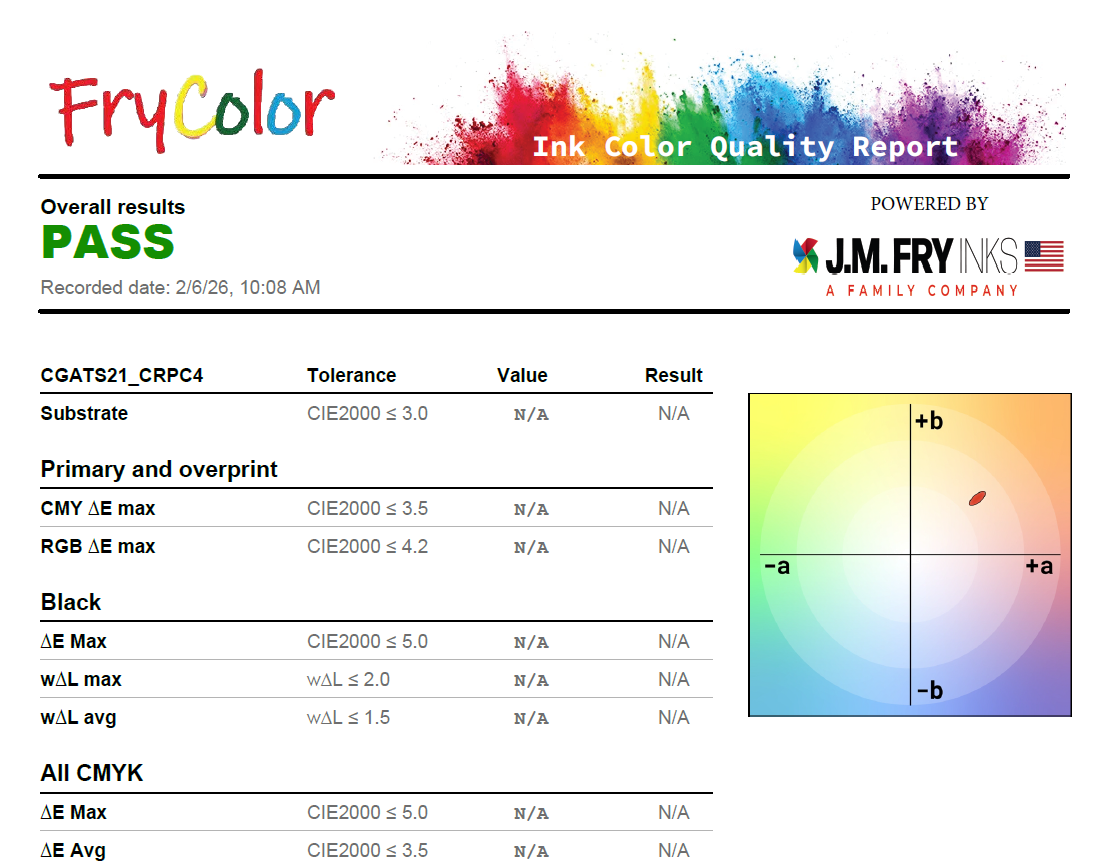Screen dimensions: 1117x867
Task: Click the tolerance wΔL ≤ 2.0
Action: 348,680
